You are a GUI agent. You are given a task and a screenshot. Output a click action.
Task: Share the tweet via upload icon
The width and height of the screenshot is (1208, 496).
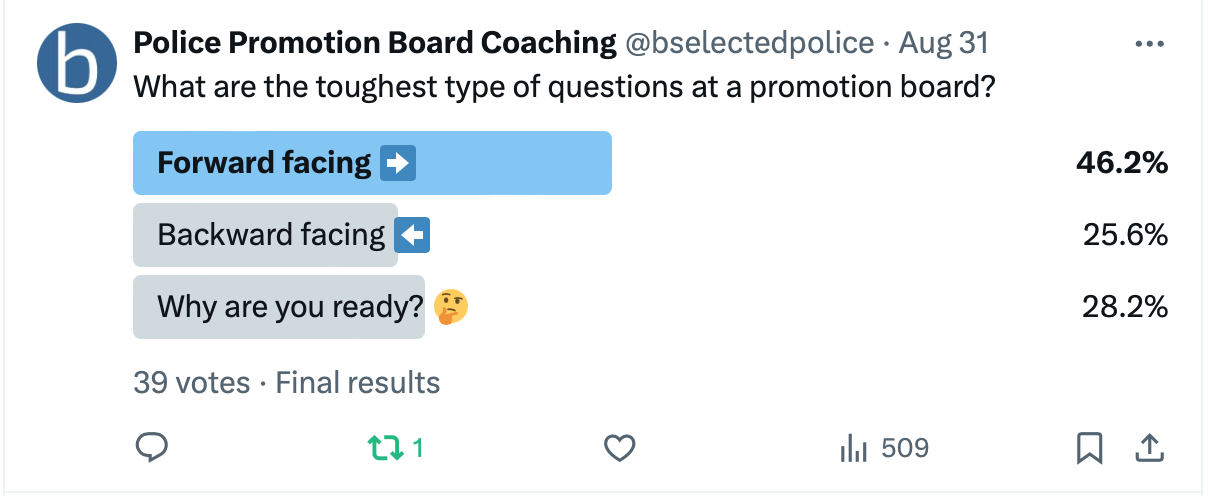coord(1149,448)
